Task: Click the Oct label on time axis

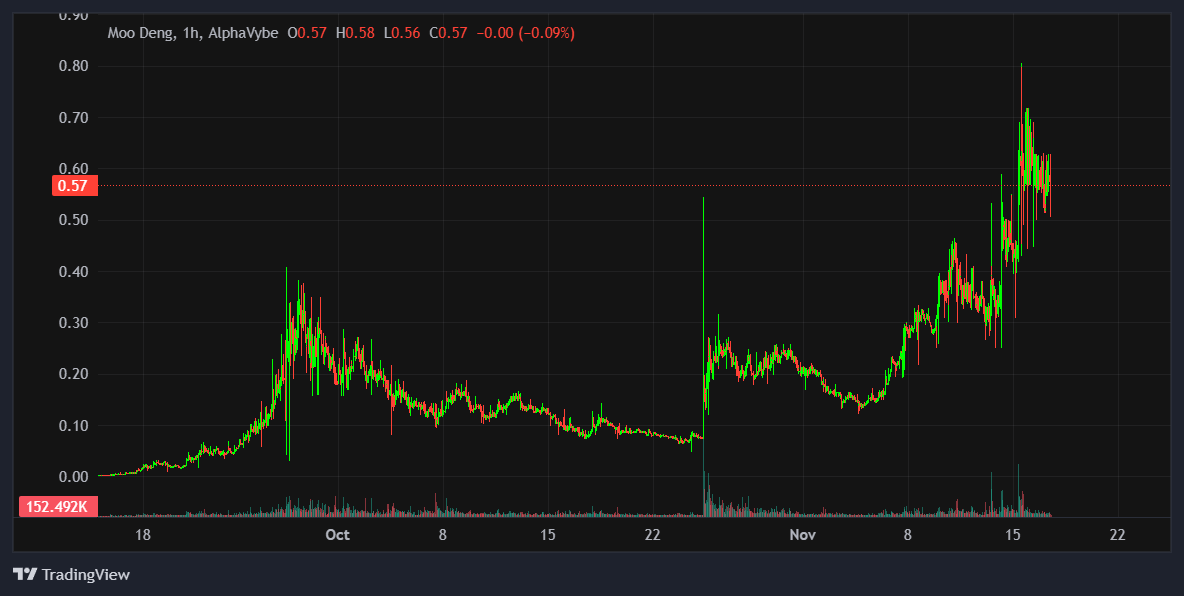Action: pyautogui.click(x=338, y=535)
